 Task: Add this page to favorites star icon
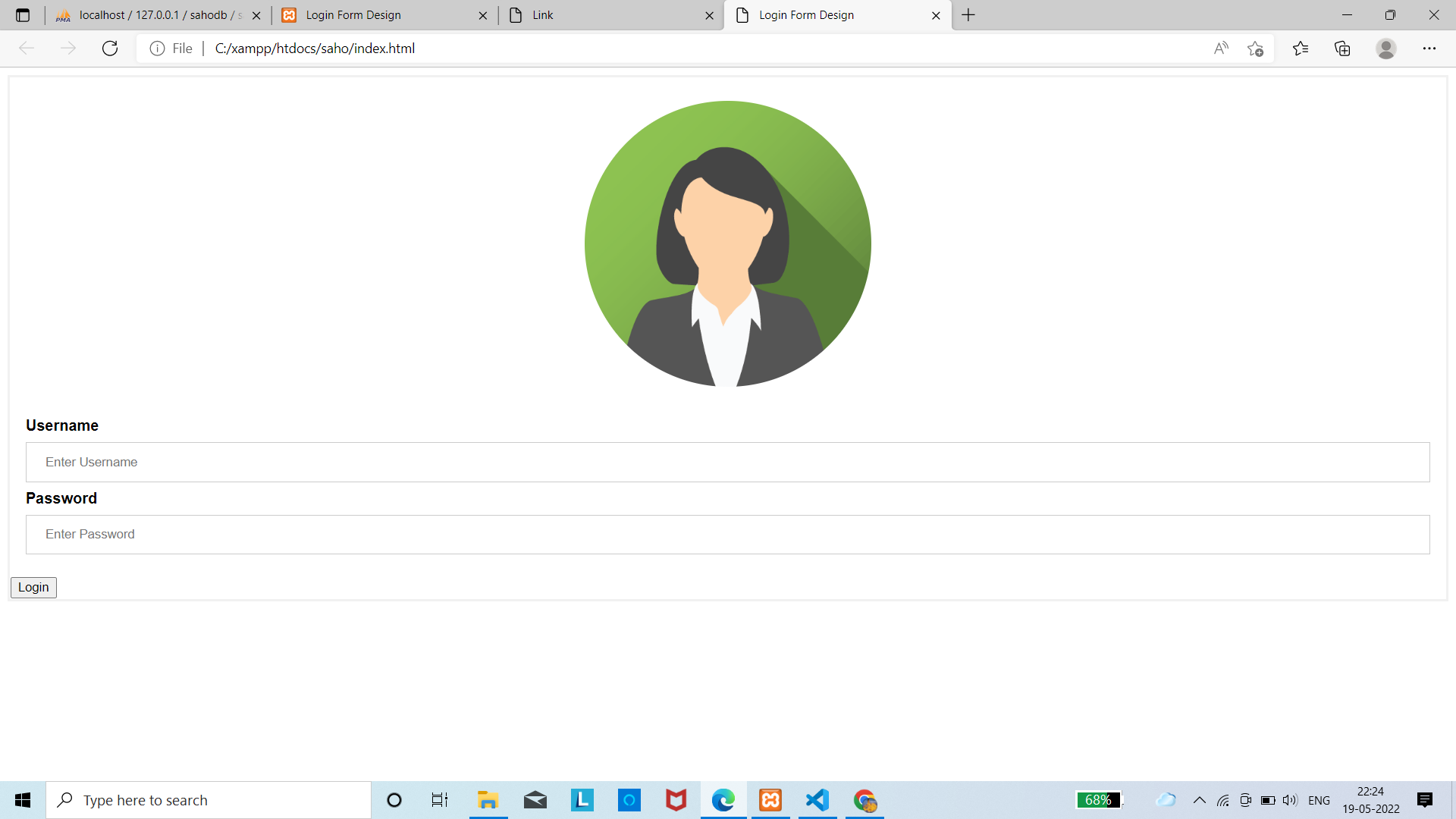point(1255,49)
